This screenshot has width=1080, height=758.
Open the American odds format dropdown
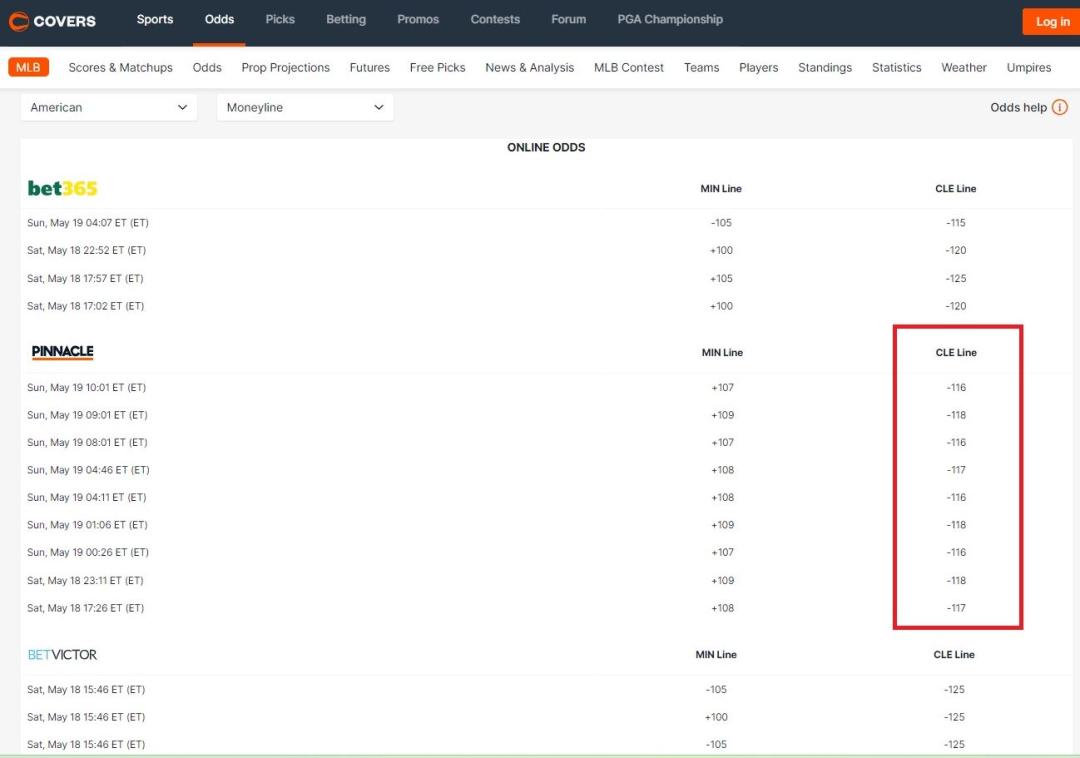point(109,107)
